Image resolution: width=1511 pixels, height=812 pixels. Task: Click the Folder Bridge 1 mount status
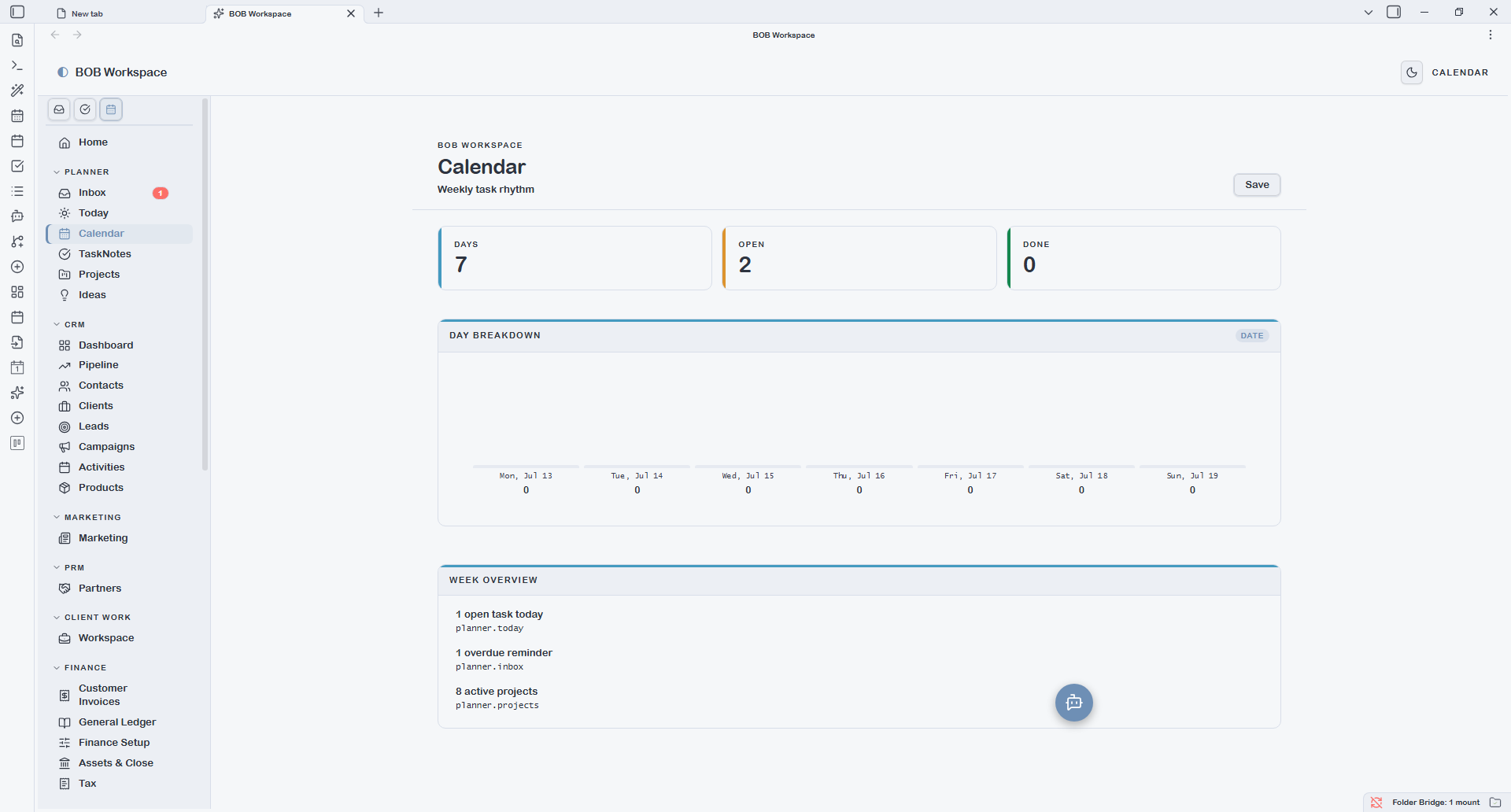[1435, 803]
